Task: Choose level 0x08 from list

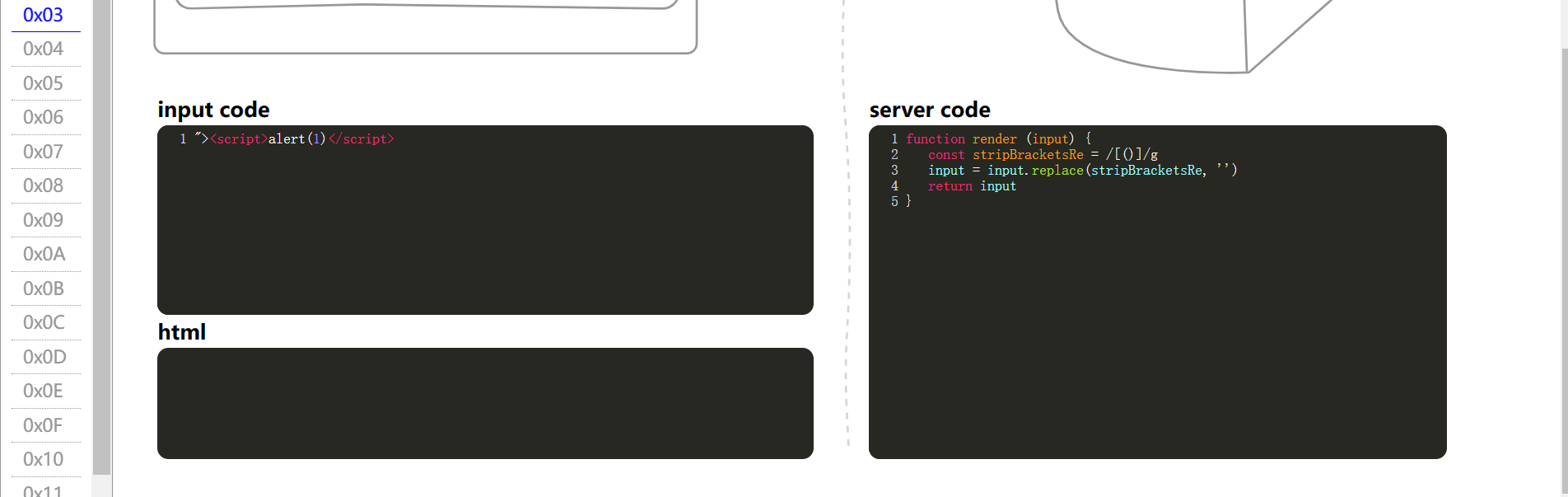Action: pyautogui.click(x=43, y=185)
